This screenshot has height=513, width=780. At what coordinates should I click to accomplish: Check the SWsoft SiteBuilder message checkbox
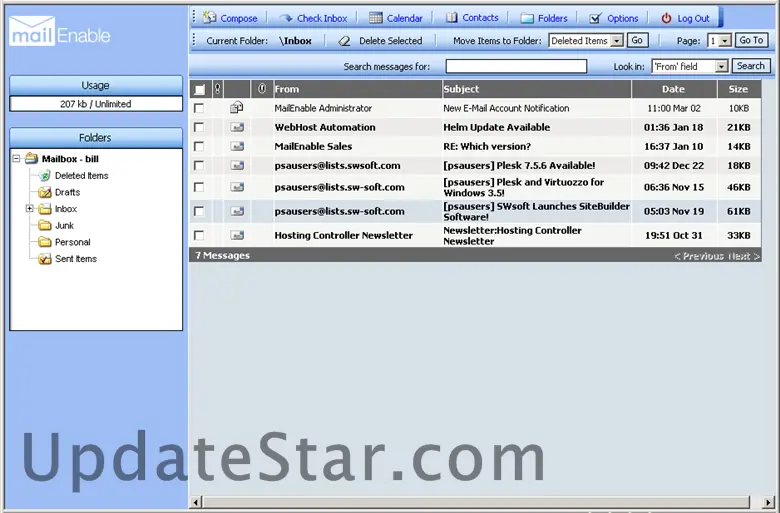point(199,211)
